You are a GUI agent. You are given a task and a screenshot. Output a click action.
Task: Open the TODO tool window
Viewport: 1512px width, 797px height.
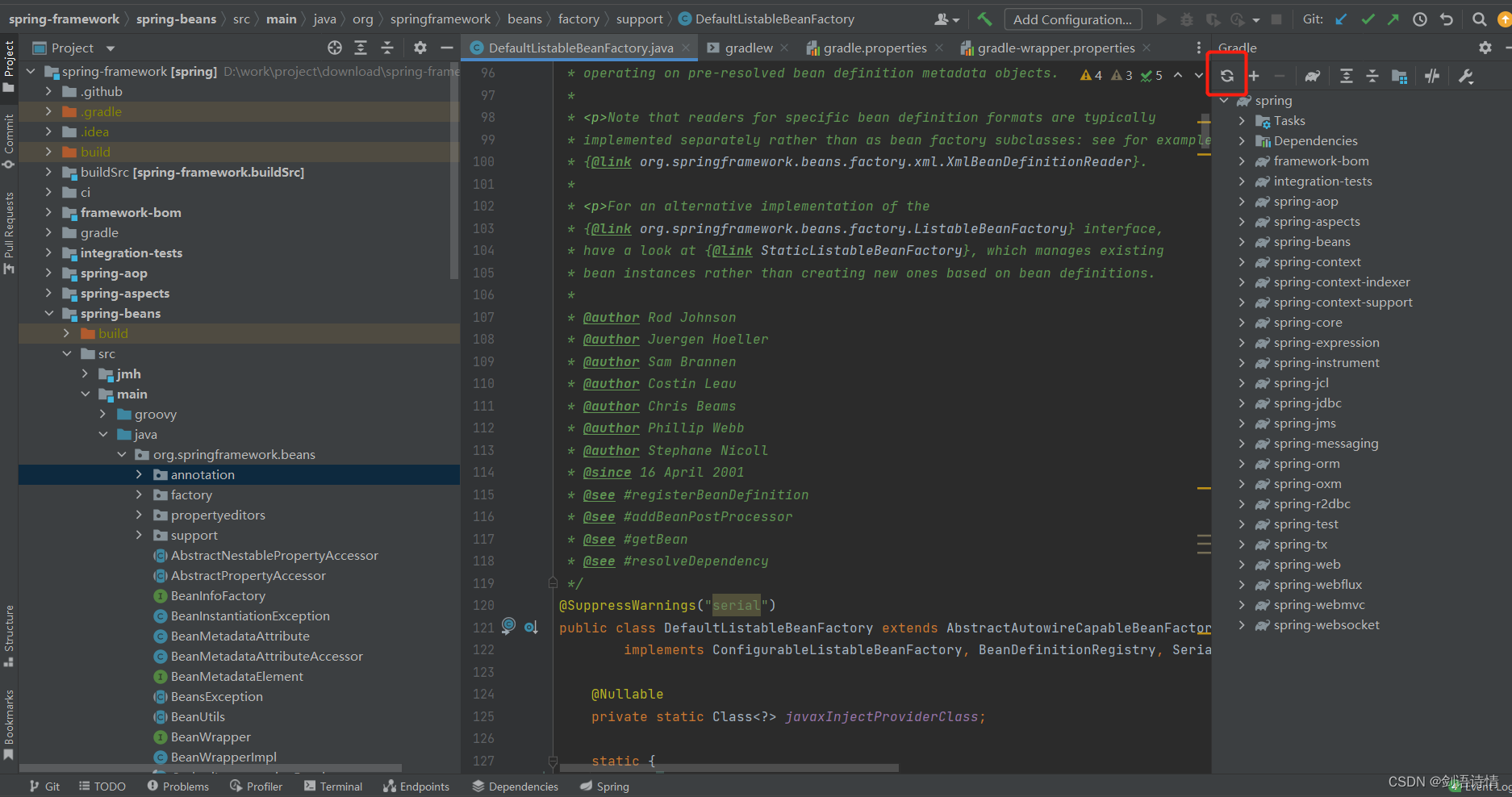[102, 787]
